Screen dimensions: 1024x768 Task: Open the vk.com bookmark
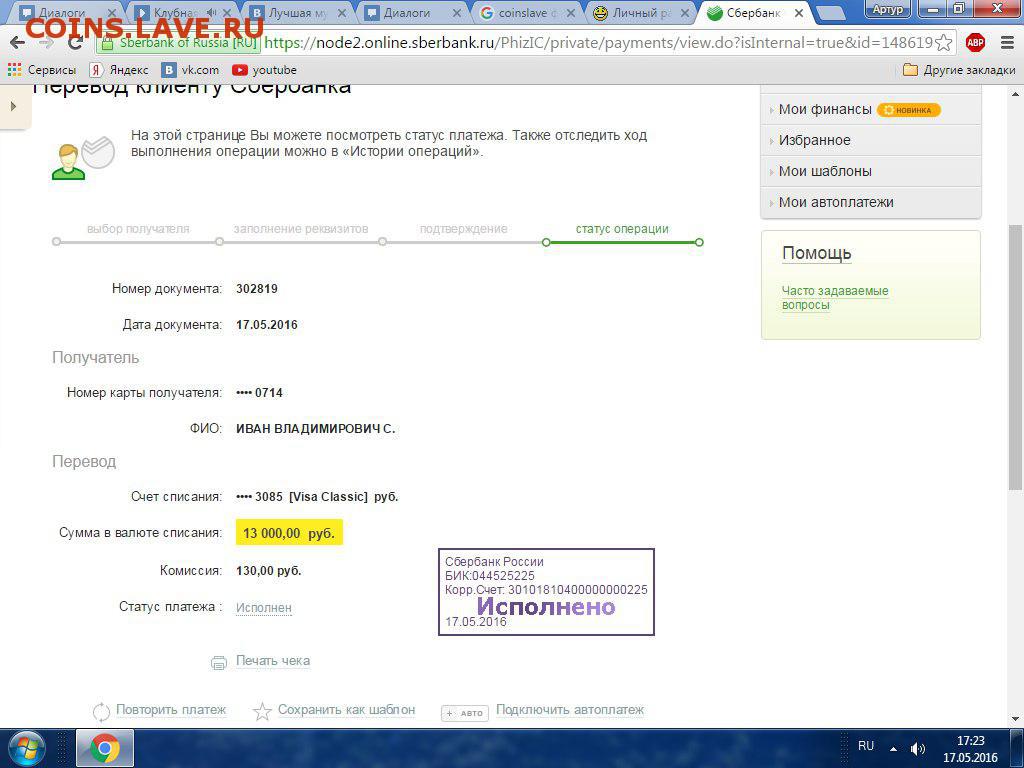(190, 70)
